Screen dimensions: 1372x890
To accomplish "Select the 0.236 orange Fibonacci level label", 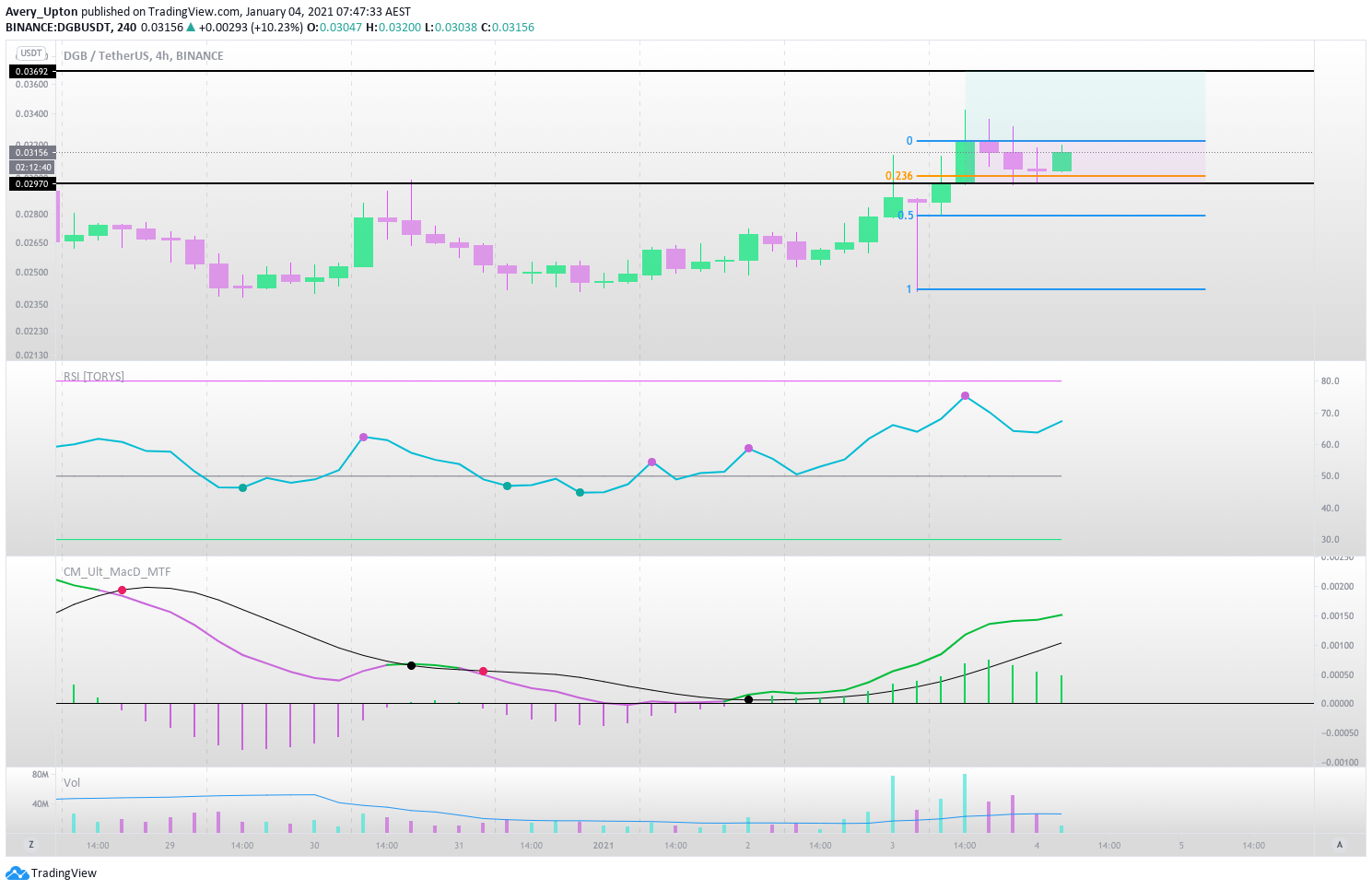I will tap(899, 176).
